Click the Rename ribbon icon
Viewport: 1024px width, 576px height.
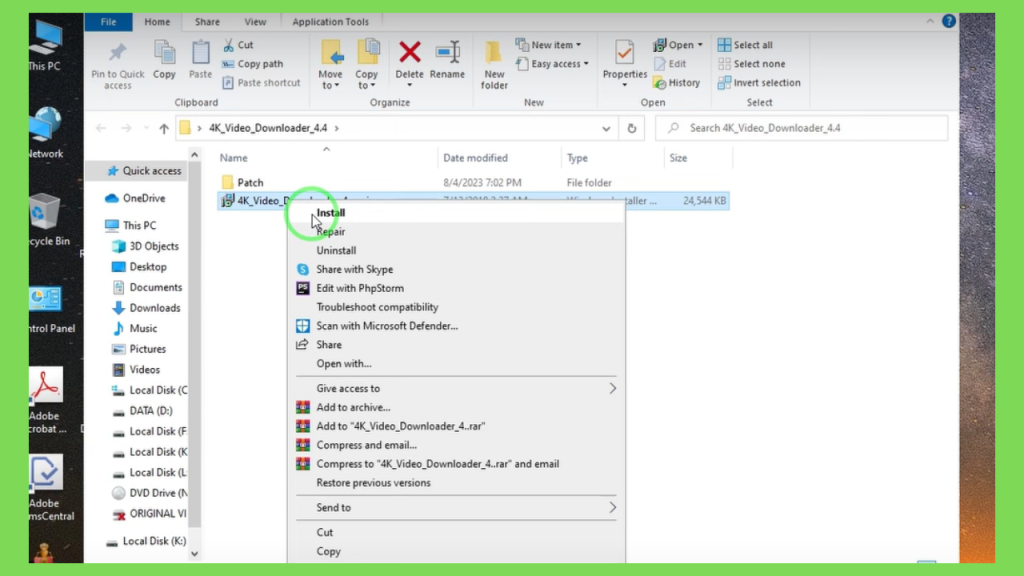click(x=447, y=52)
